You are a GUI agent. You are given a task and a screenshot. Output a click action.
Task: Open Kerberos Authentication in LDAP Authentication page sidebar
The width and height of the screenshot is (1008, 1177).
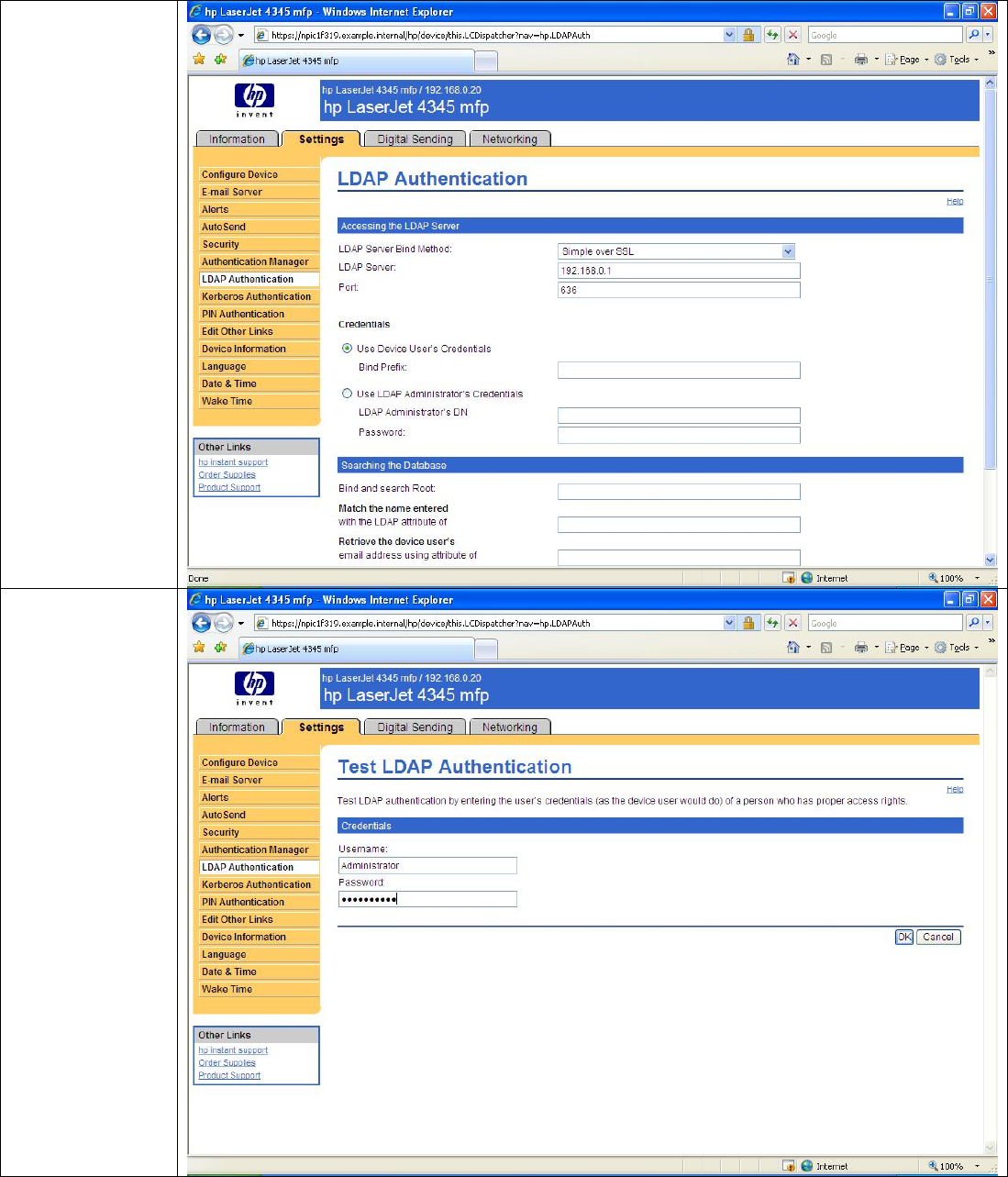coord(257,296)
